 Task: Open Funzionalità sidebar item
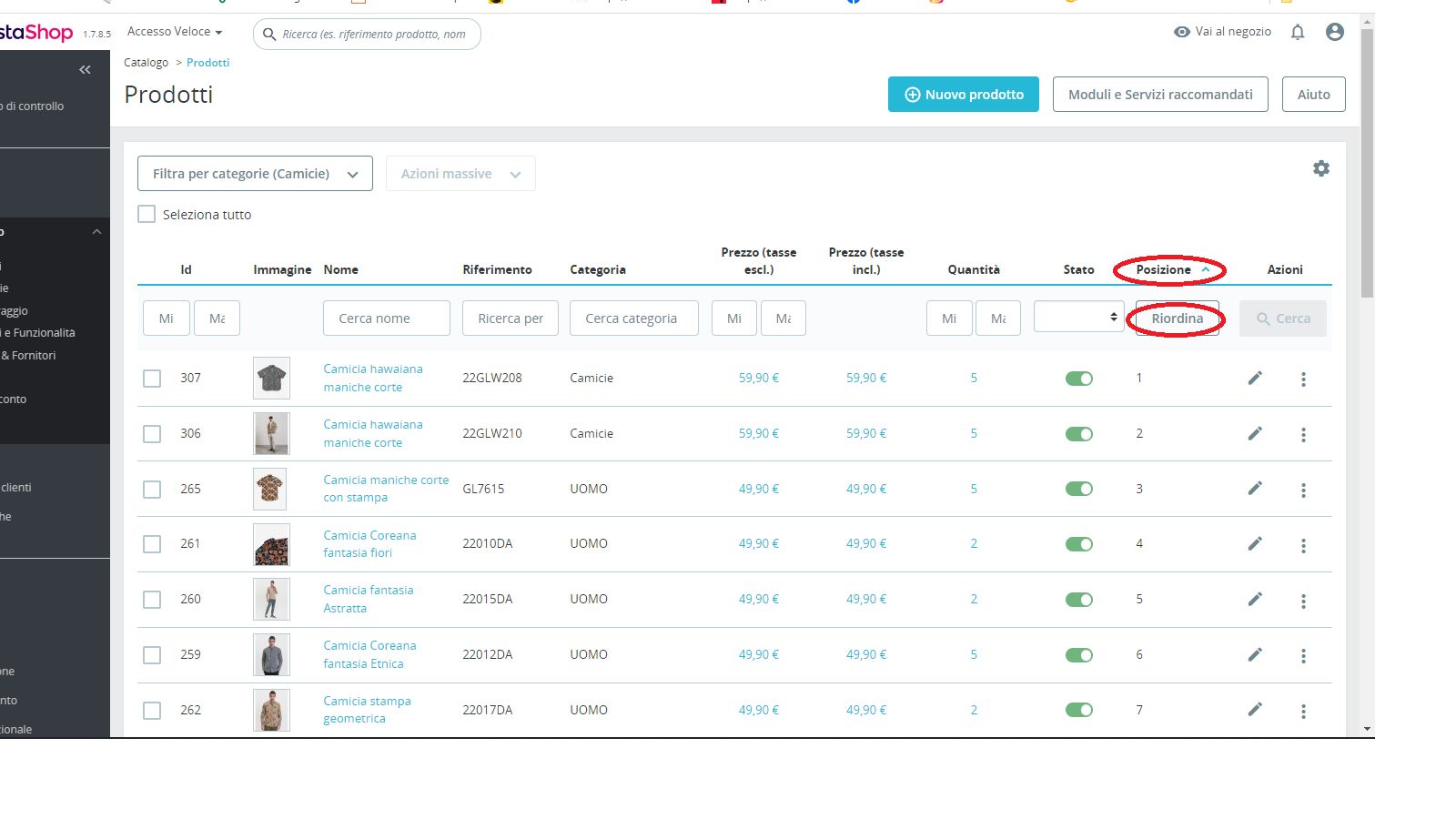coord(38,333)
